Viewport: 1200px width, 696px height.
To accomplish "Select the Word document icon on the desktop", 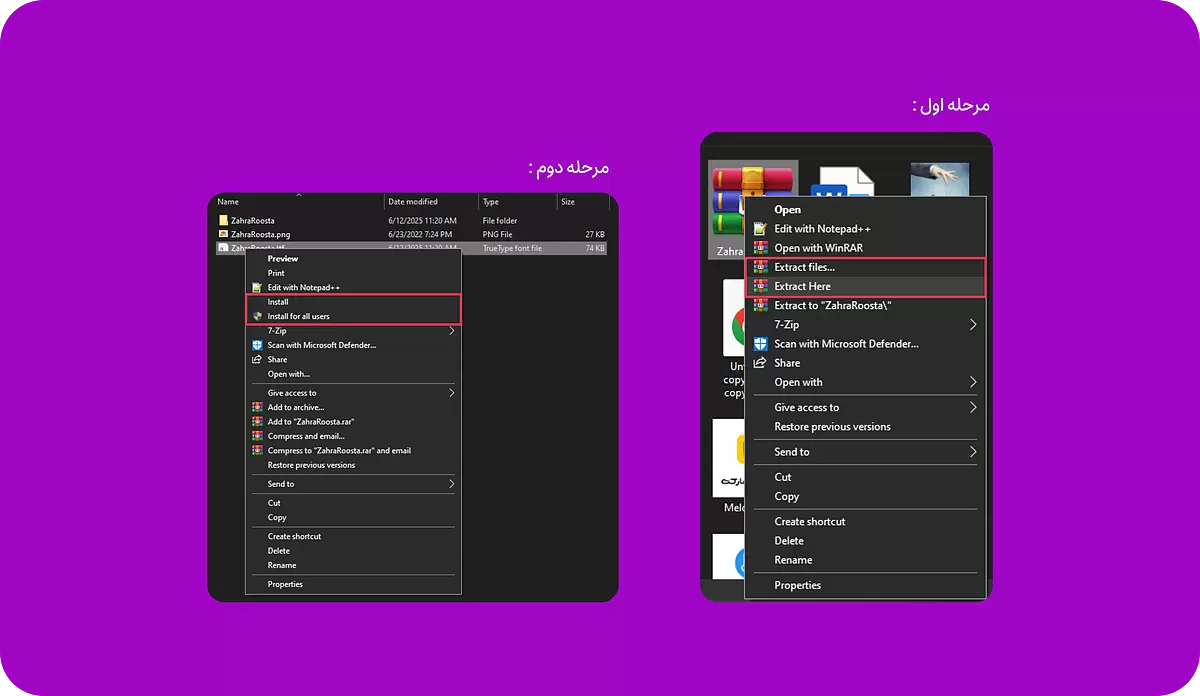I will 842,180.
